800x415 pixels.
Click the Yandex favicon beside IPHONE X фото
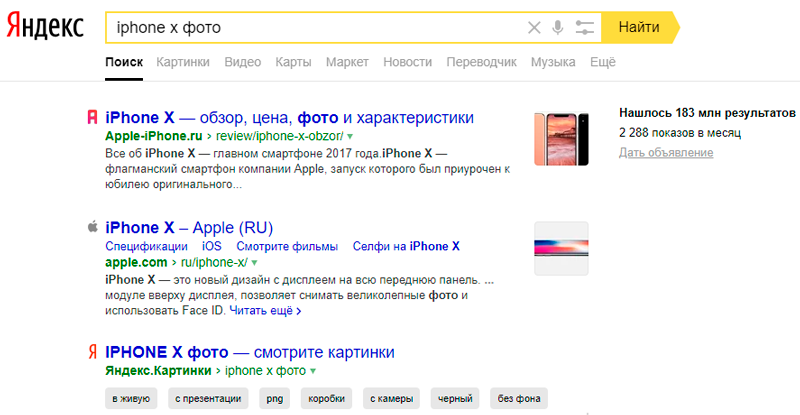pos(92,352)
